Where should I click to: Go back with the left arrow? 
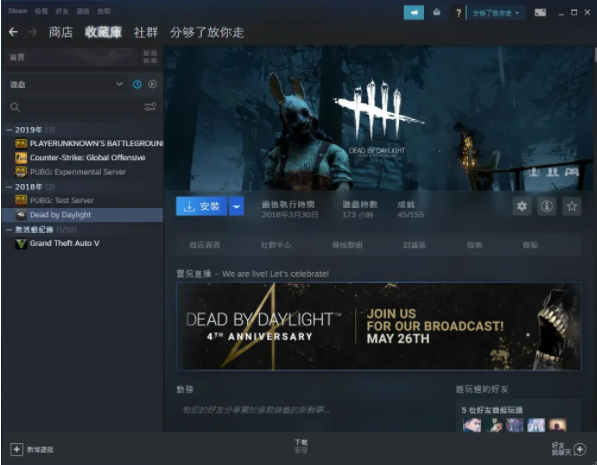click(13, 32)
